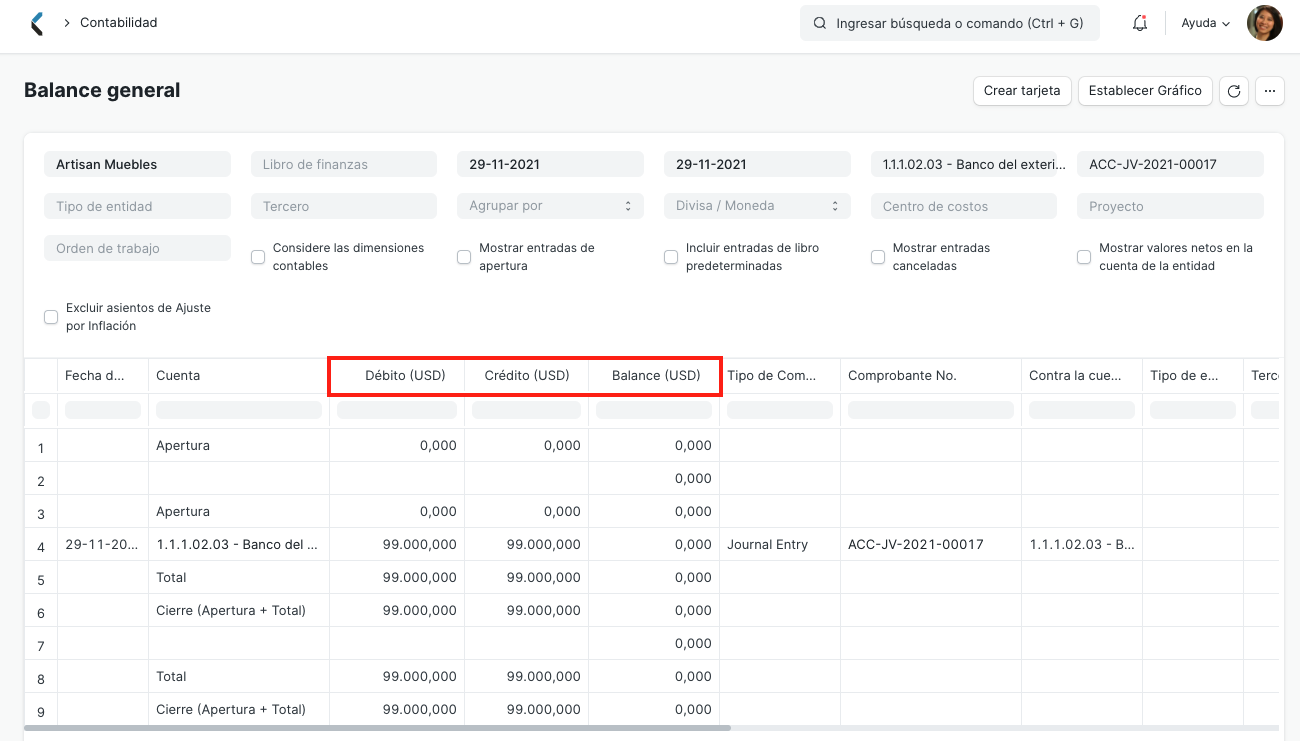This screenshot has height=741, width=1300.
Task: Check Incluir entradas de libro predeterminadas
Action: (671, 257)
